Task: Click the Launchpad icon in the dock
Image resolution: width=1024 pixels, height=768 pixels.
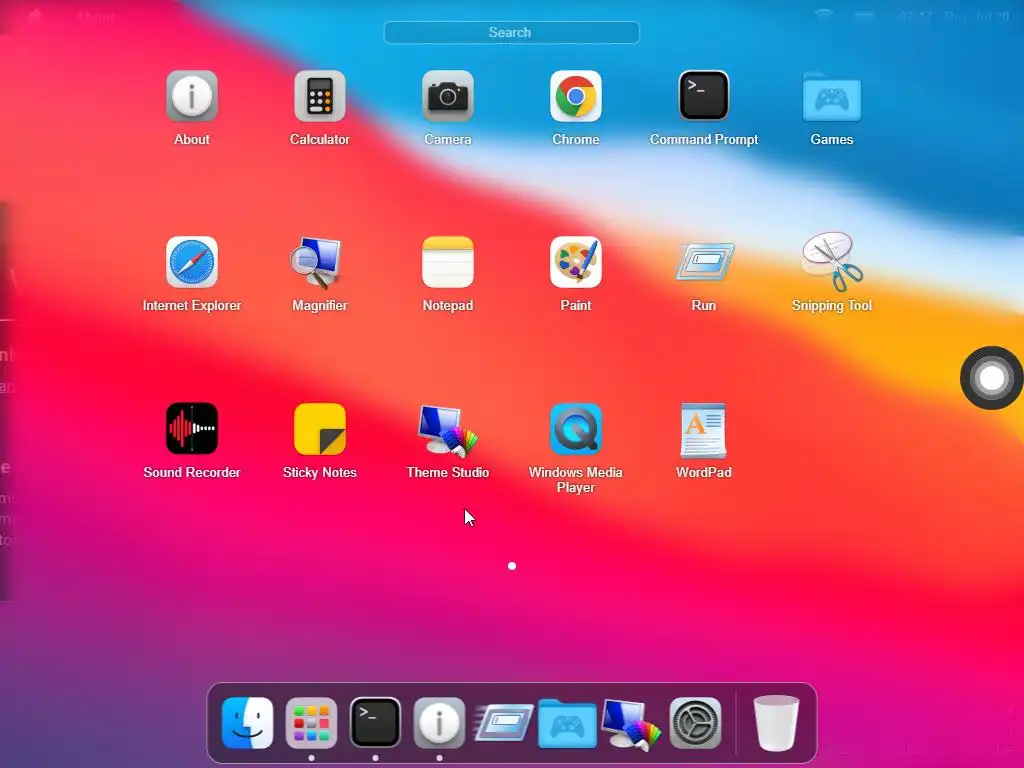Action: pos(312,723)
